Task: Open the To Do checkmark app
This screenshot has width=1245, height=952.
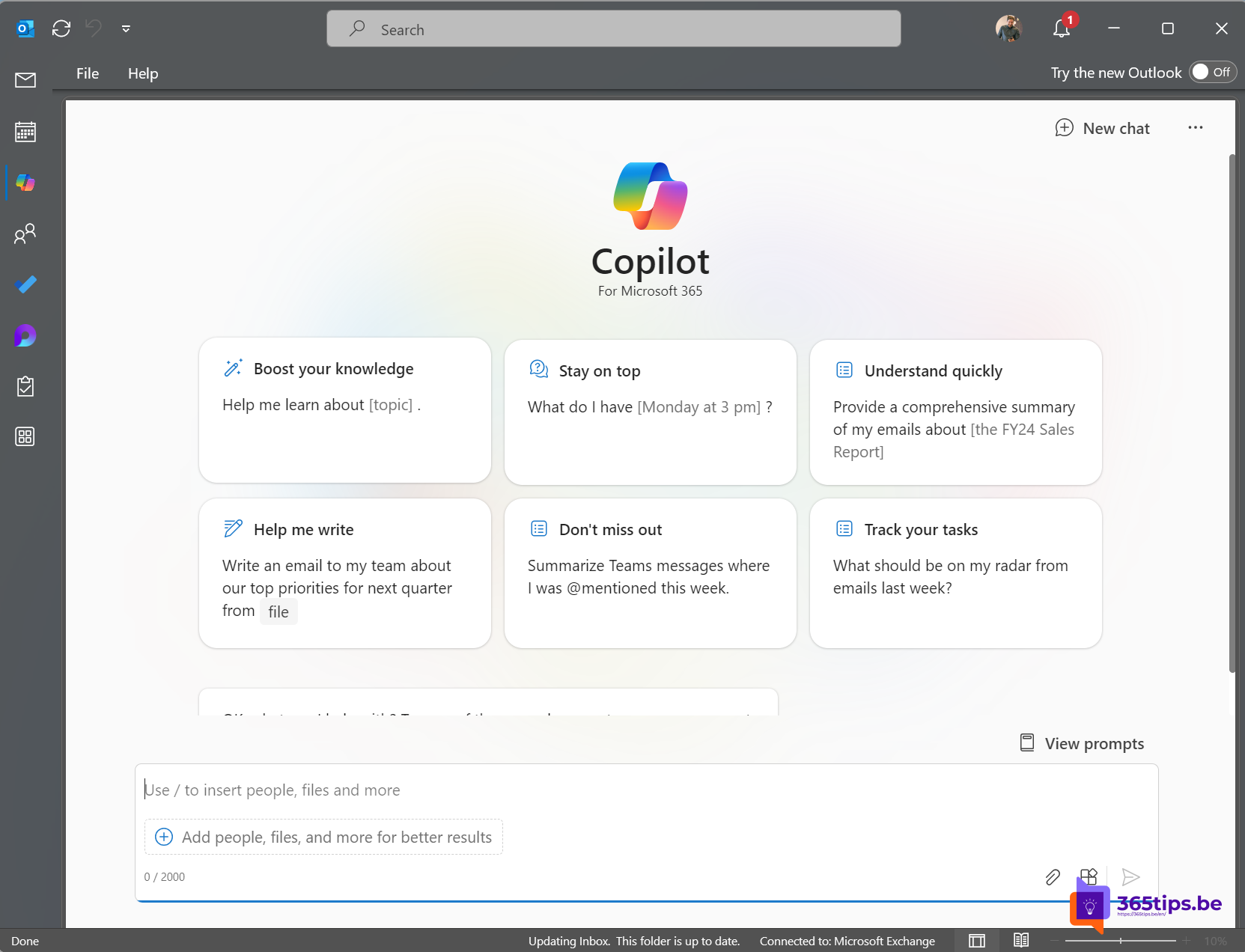Action: click(25, 284)
